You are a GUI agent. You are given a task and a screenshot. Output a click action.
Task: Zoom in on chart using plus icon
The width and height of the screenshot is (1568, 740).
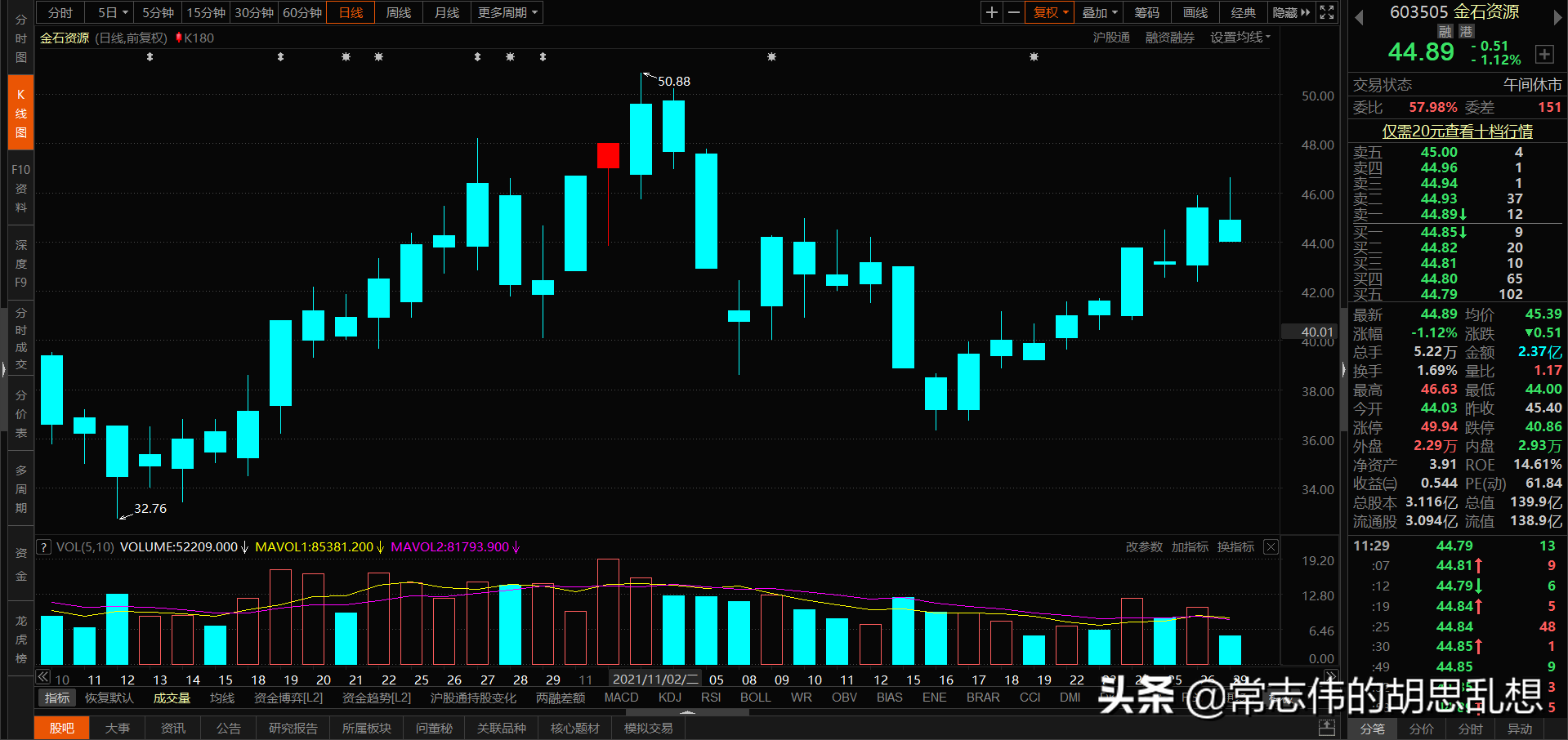click(x=991, y=12)
